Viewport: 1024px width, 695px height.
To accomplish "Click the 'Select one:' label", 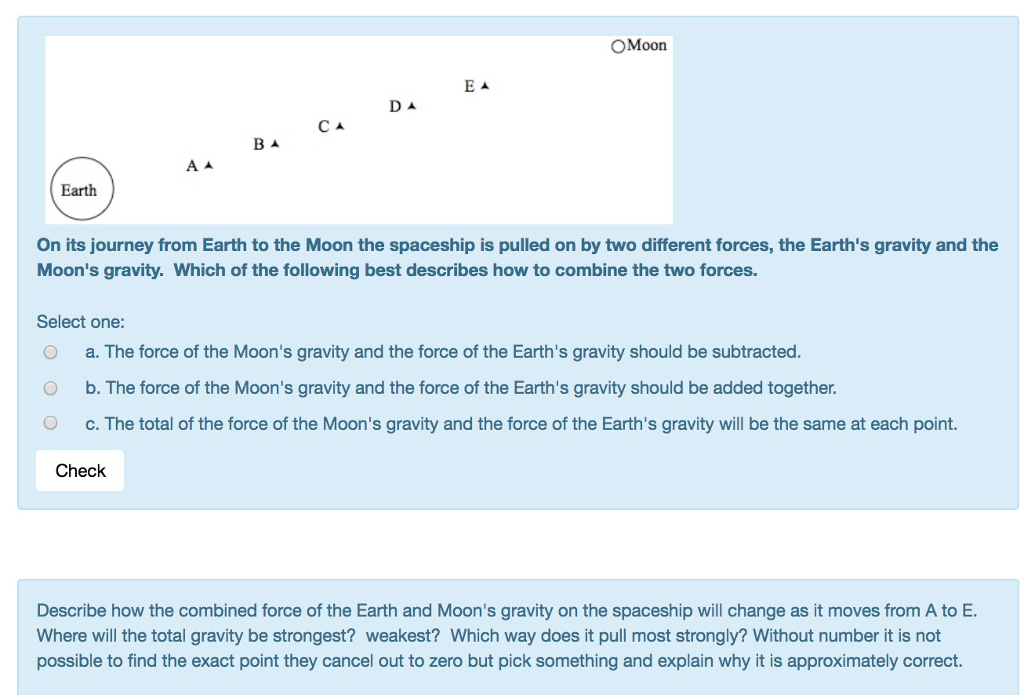I will click(80, 322).
